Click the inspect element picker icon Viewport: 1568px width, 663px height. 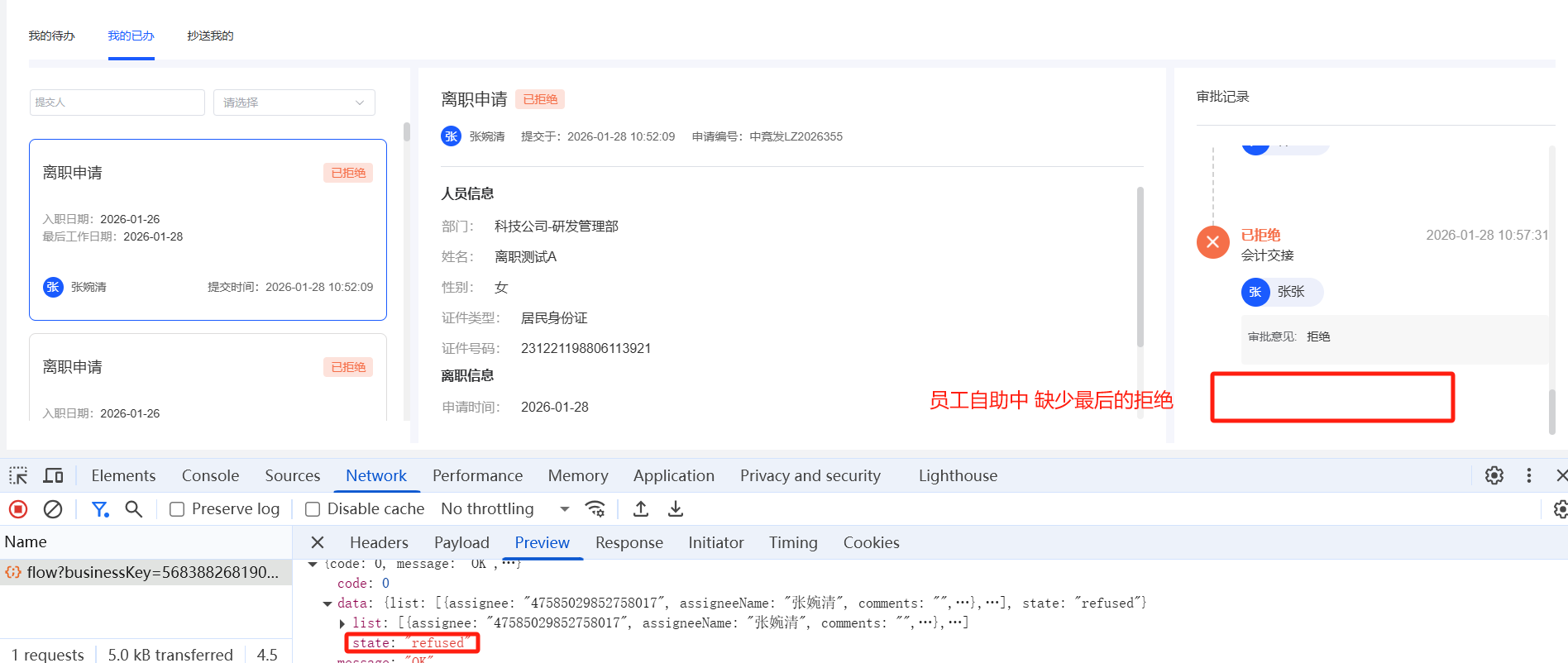click(x=18, y=475)
